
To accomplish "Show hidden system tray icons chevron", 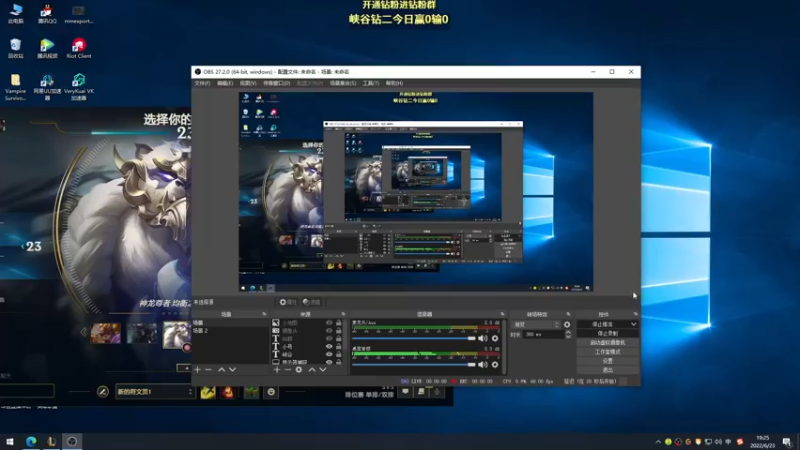I will 658,442.
